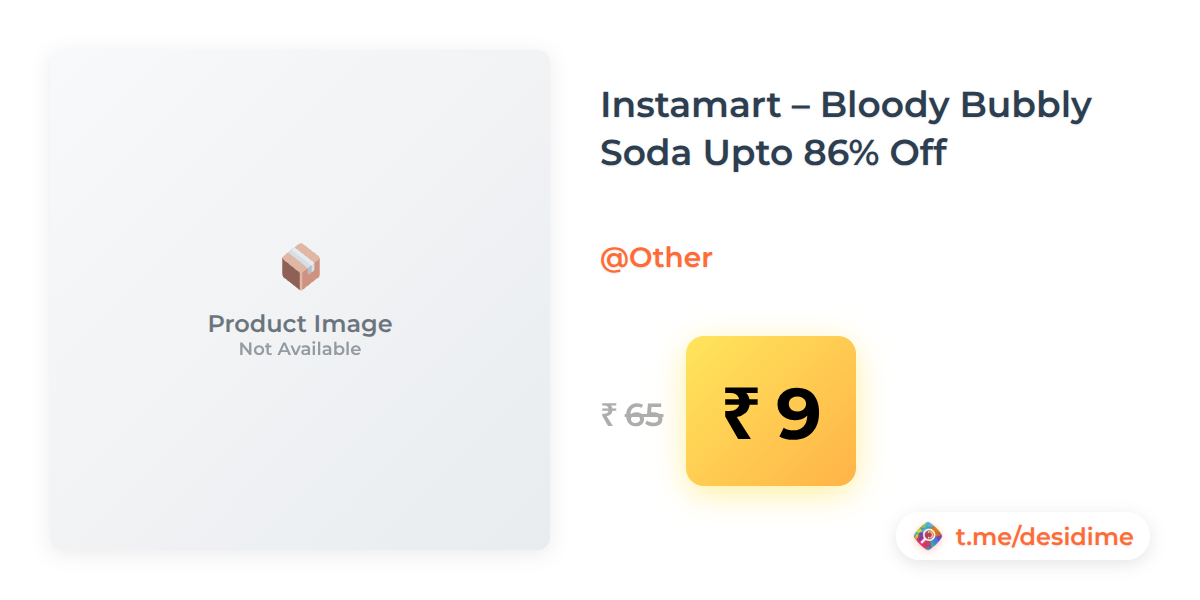Click the package box icon
Image resolution: width=1200 pixels, height=600 pixels.
pos(300,267)
